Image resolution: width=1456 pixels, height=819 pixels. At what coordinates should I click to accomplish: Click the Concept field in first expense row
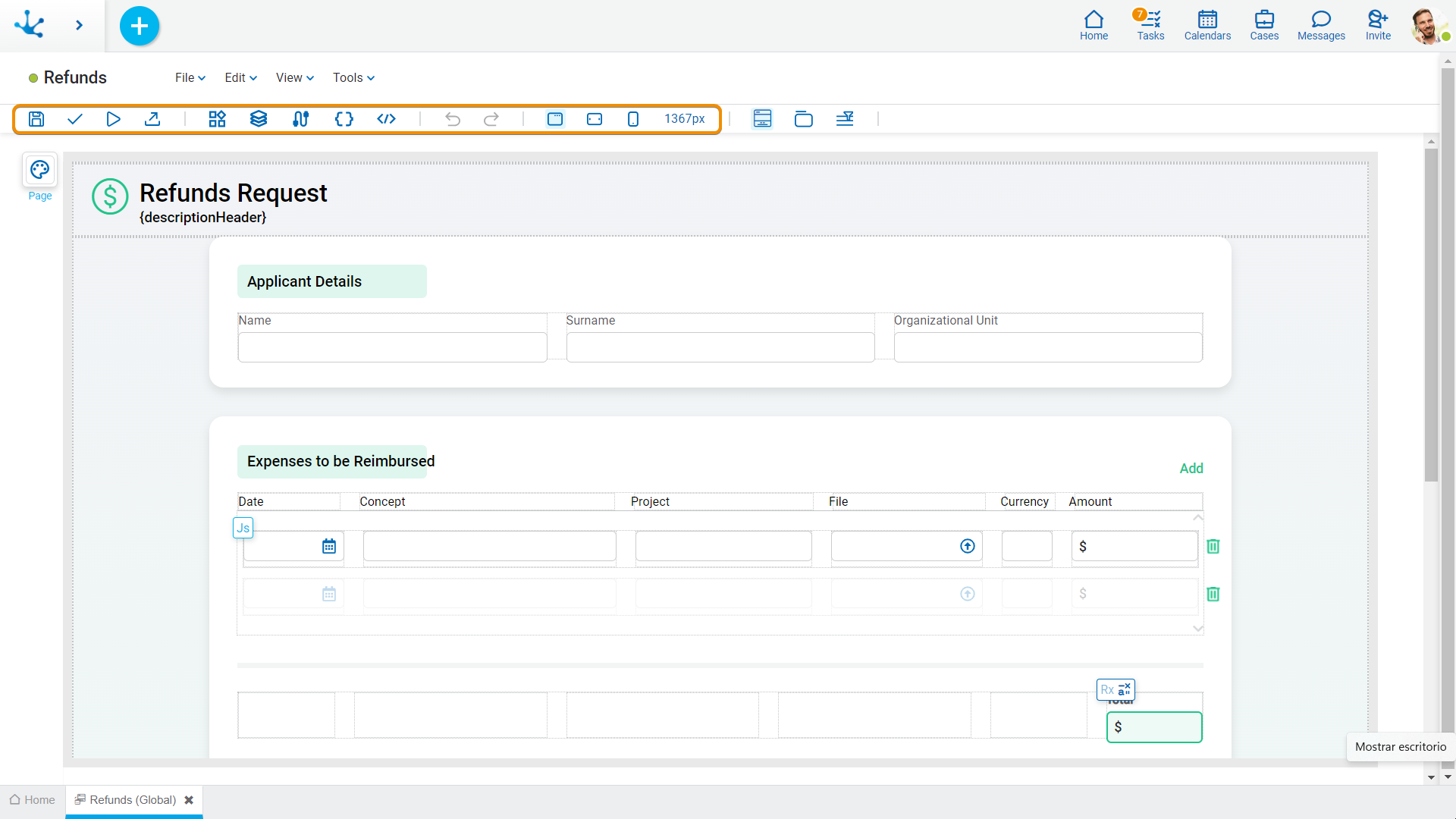[x=490, y=547]
